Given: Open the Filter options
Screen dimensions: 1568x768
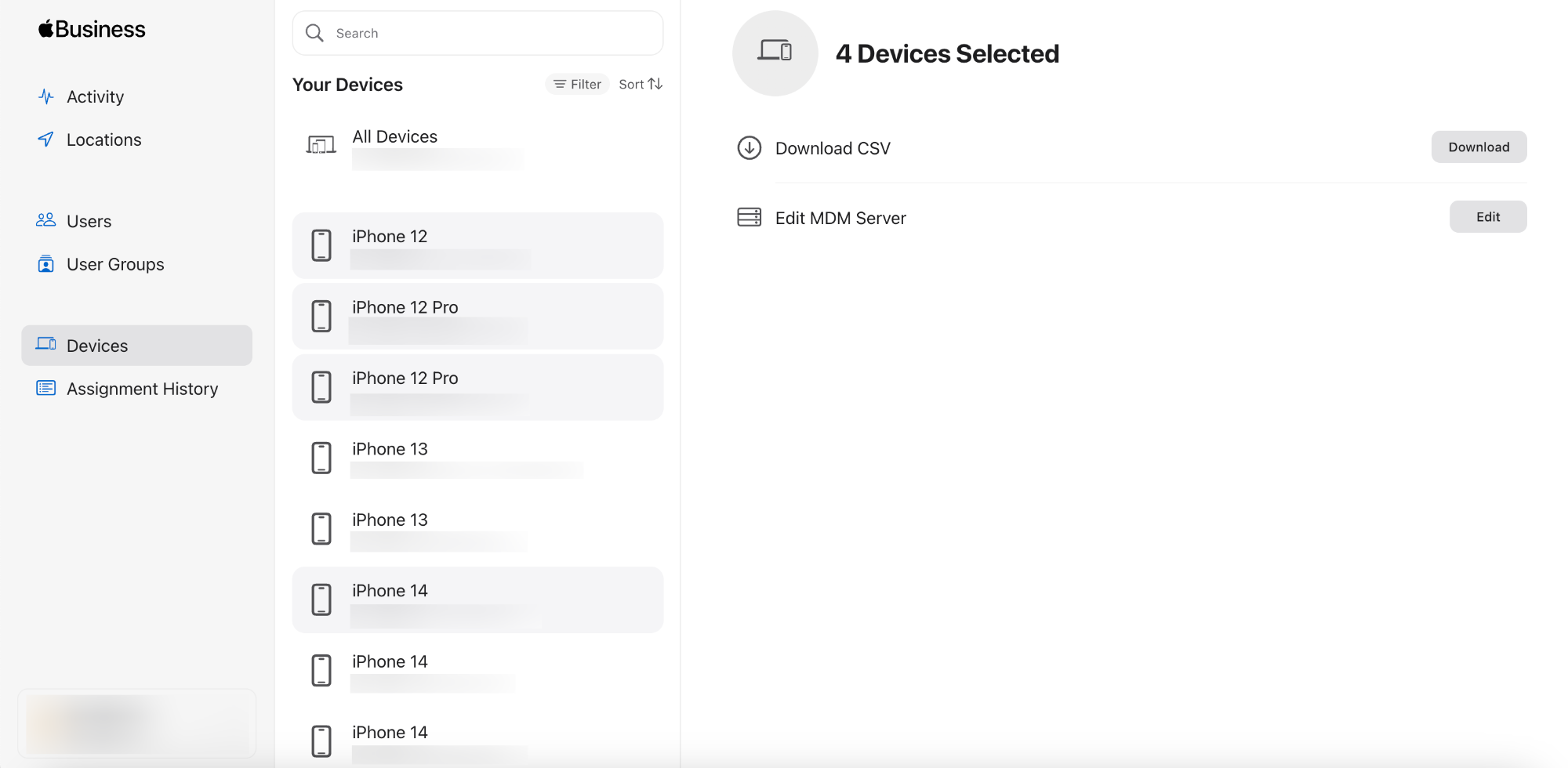Looking at the screenshot, I should click(577, 84).
